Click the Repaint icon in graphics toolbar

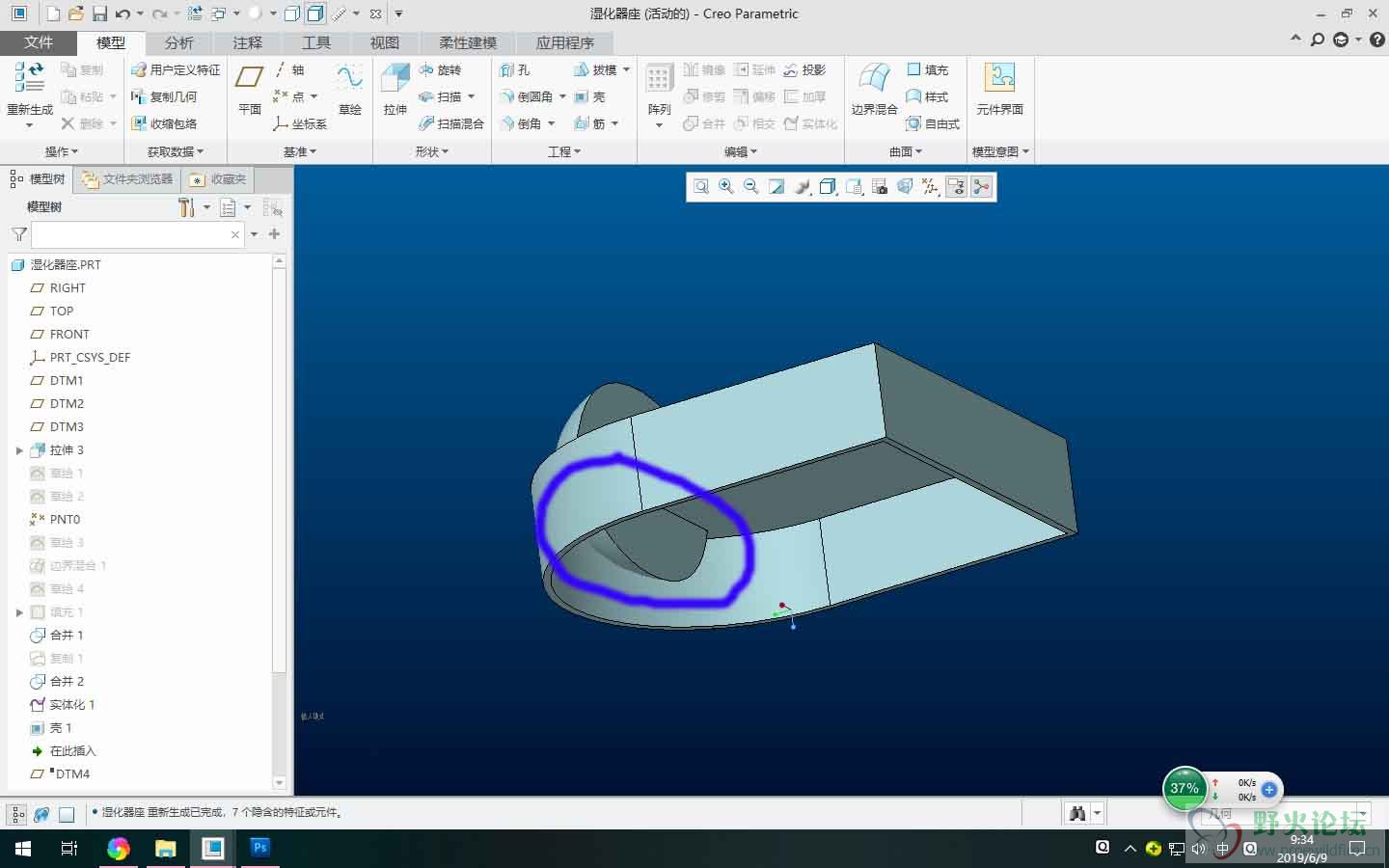[776, 187]
